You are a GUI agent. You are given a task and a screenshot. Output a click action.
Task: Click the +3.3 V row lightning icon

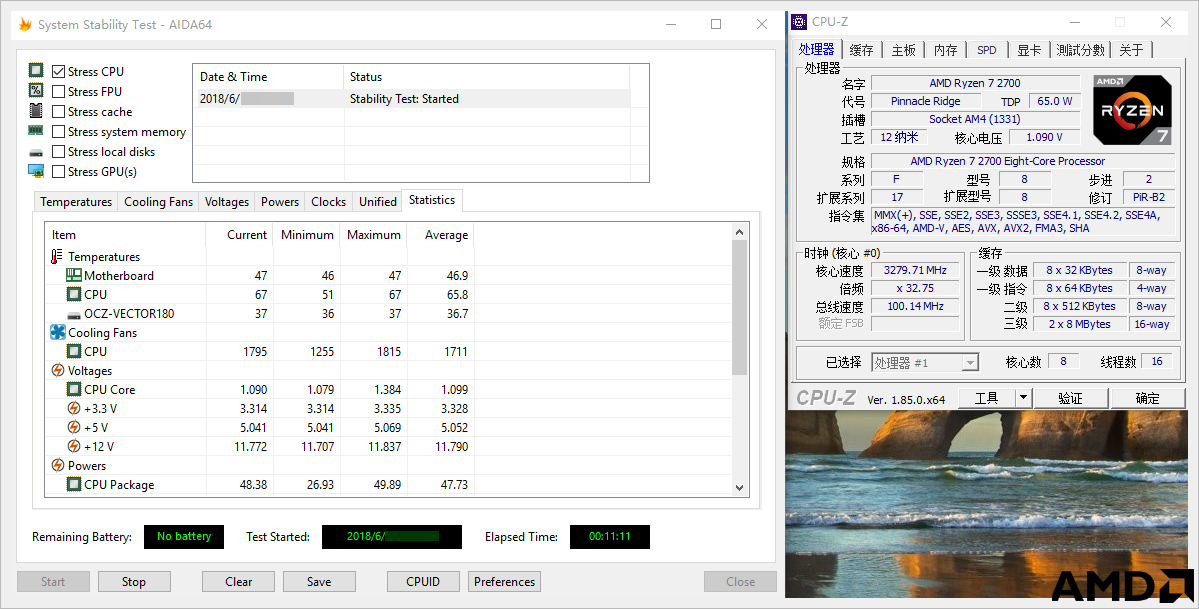[73, 409]
